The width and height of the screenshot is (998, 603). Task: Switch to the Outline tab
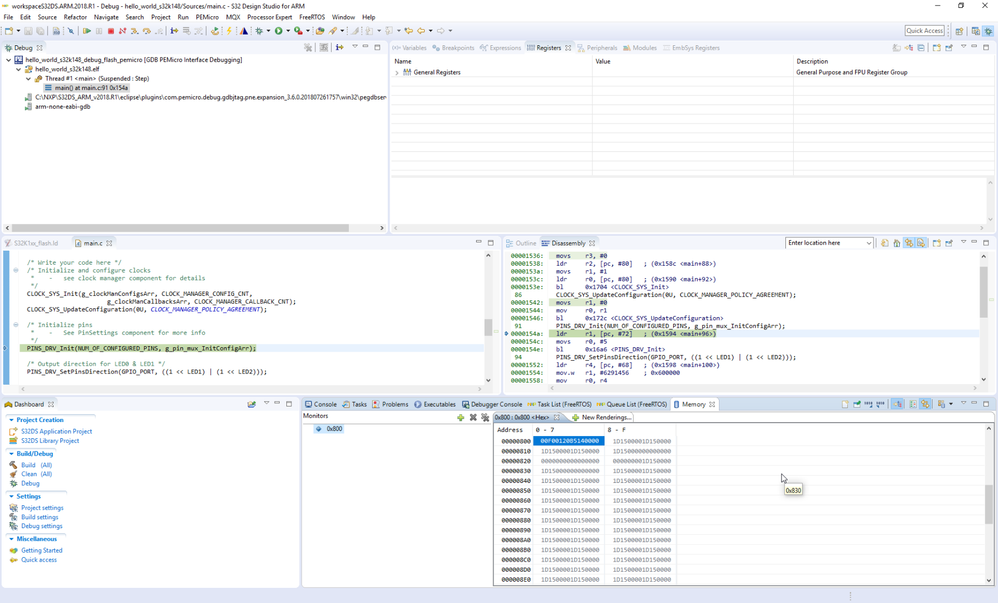click(521, 243)
